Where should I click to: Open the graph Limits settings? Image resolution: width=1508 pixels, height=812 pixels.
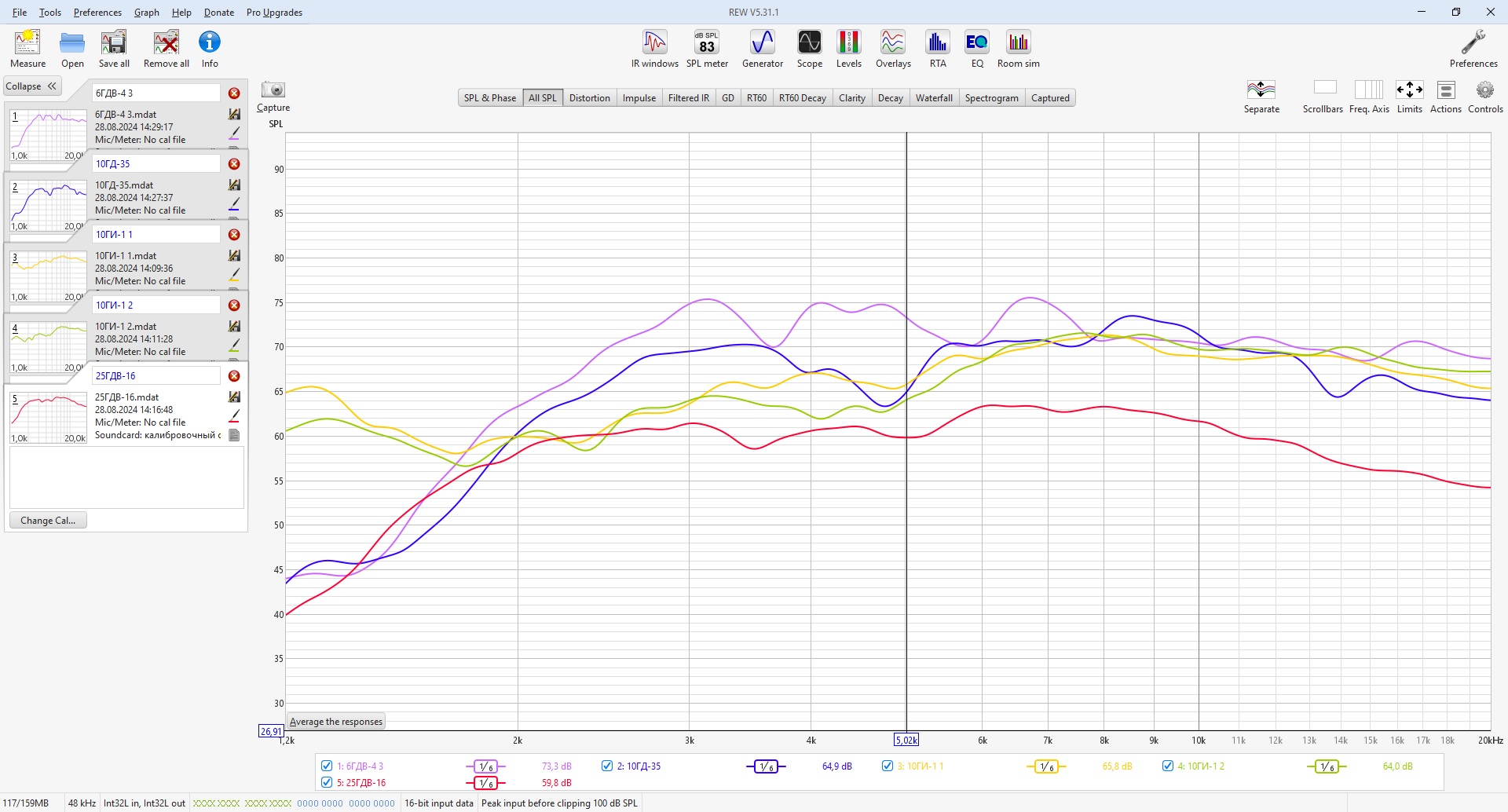click(x=1409, y=97)
